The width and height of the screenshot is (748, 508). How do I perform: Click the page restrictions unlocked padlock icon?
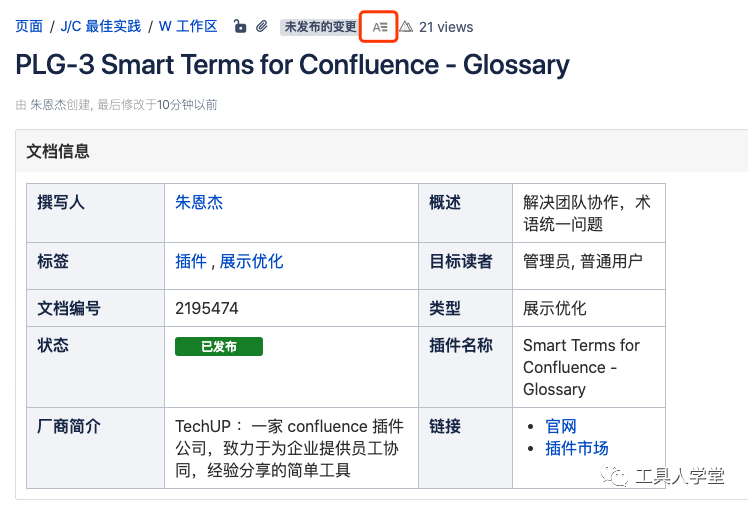(x=240, y=26)
